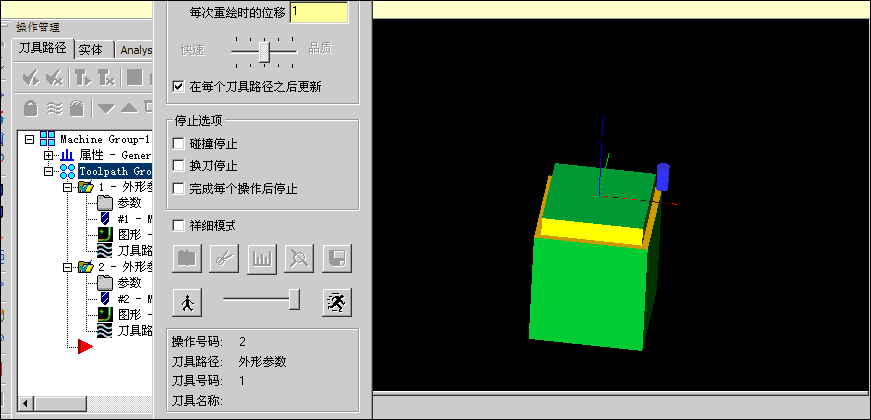This screenshot has width=871, height=420.
Task: Click the red insert arrow marker
Action: [85, 347]
